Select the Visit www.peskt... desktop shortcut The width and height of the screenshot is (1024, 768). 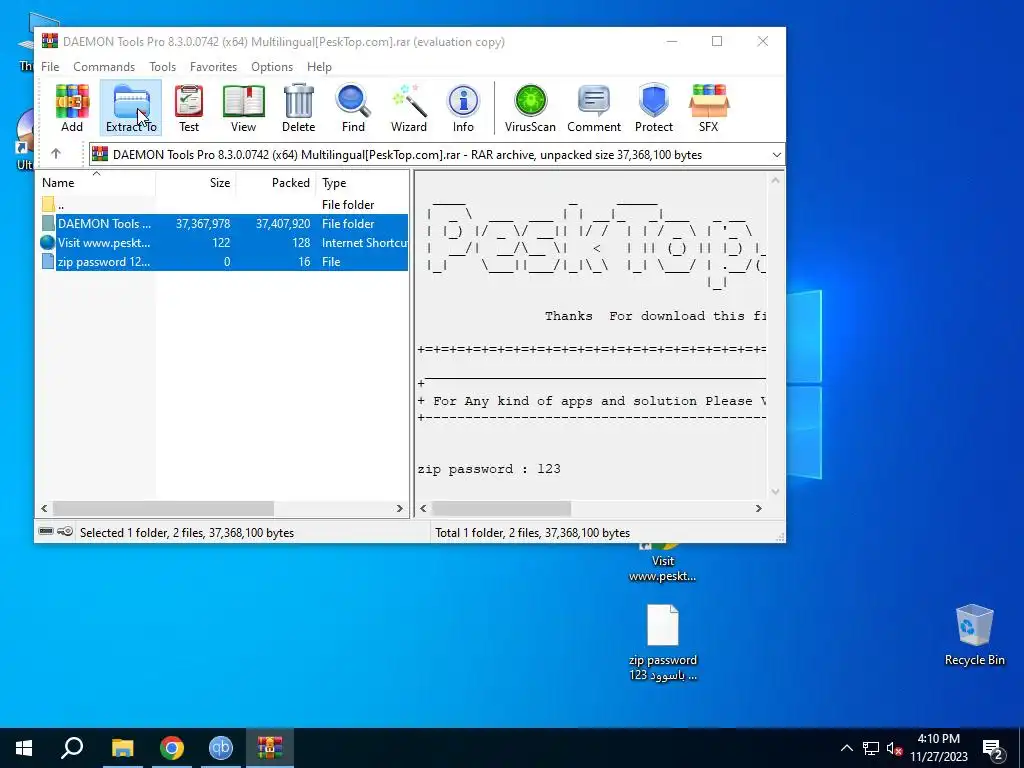pos(662,564)
